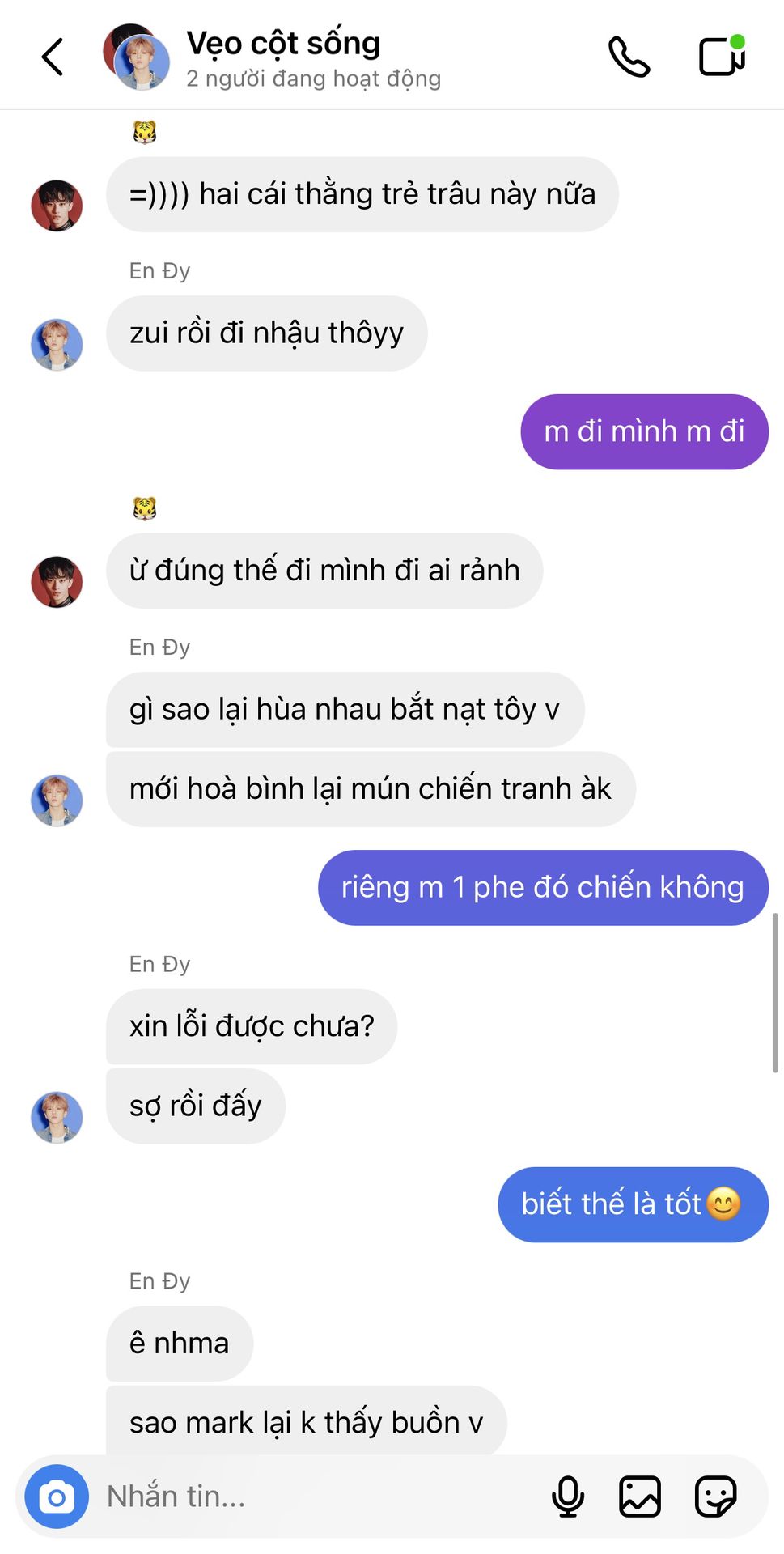
Task: Tap the vertical scrollbar on right edge
Action: pyautogui.click(x=775, y=993)
